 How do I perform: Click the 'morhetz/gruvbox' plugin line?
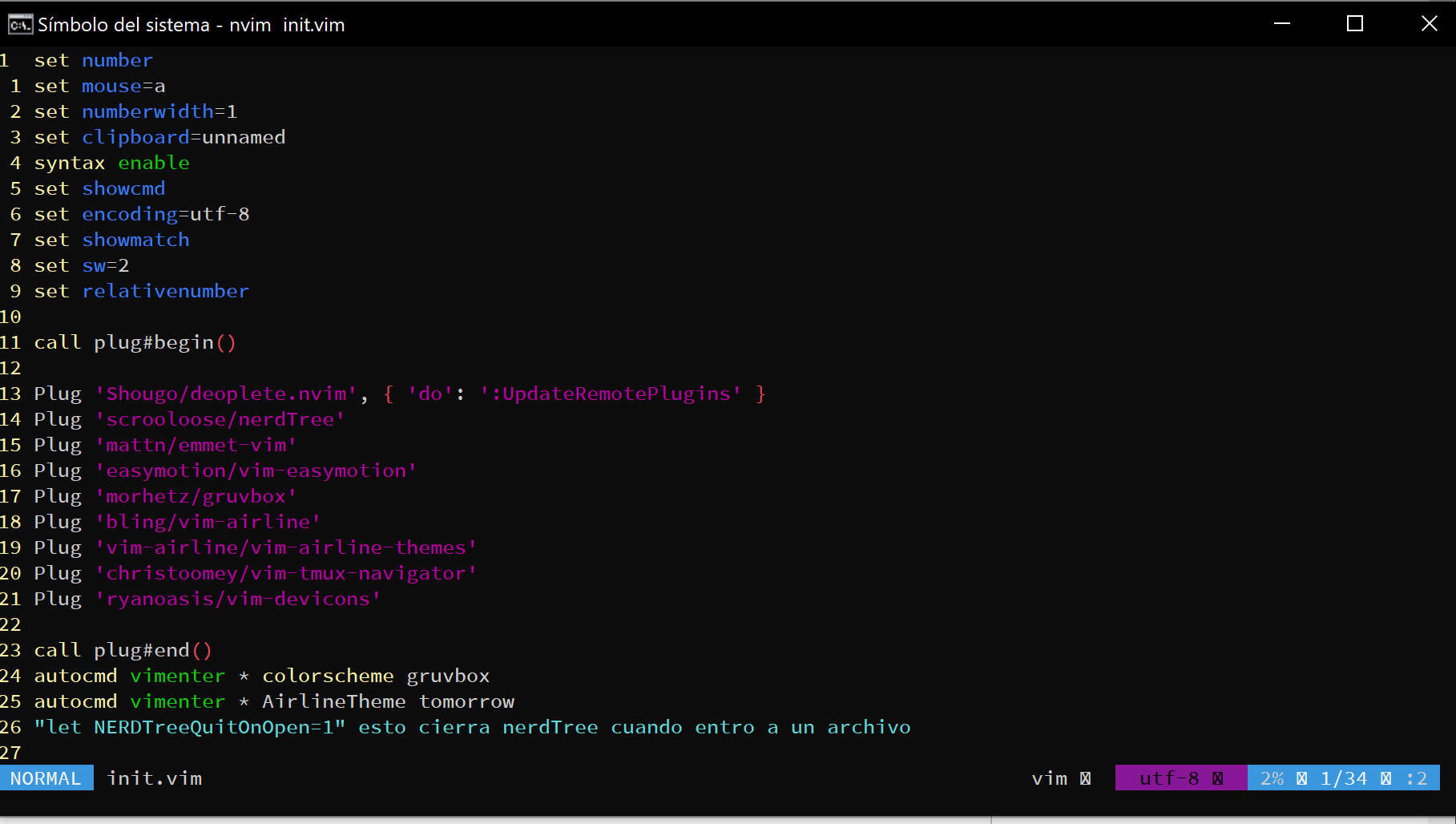coord(166,496)
